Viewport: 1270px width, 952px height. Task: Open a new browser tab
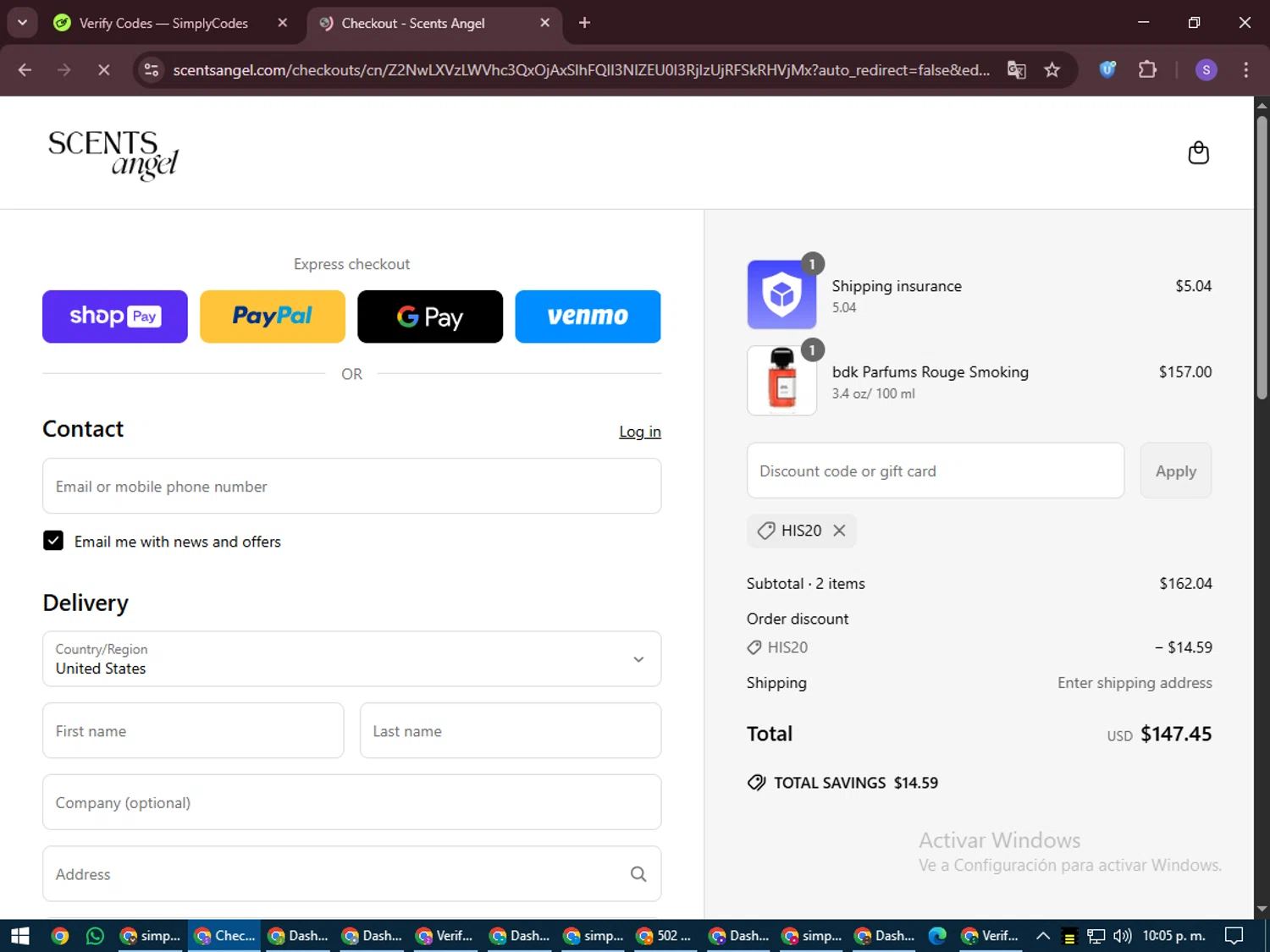click(584, 23)
